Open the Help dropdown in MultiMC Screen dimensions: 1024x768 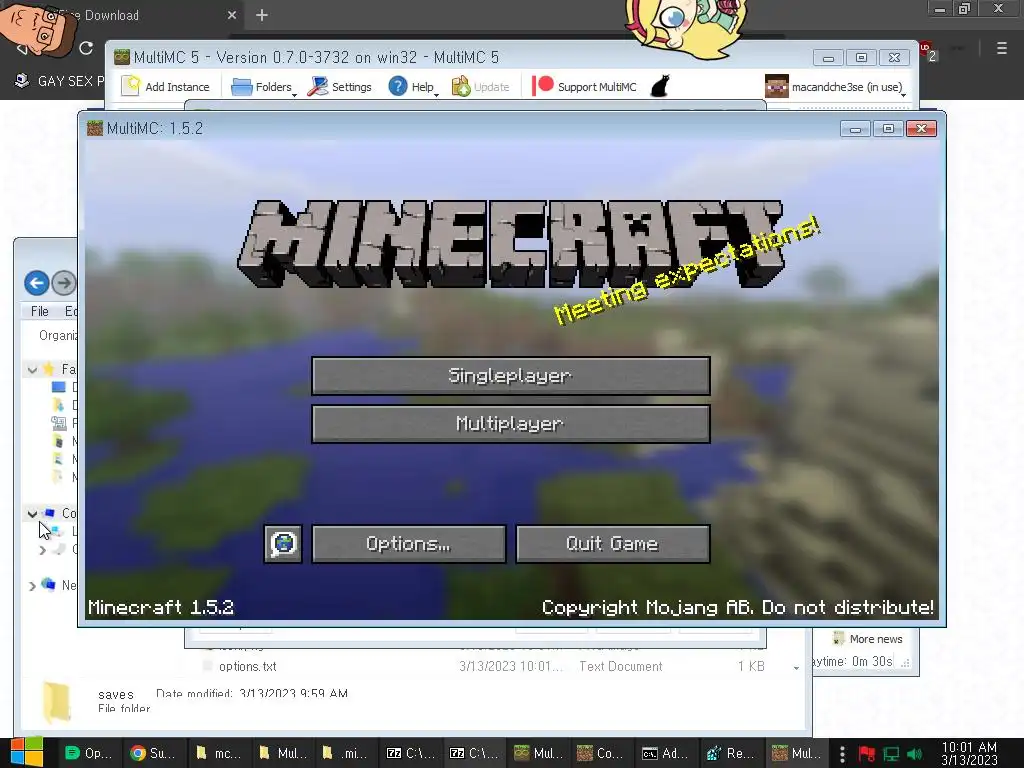point(413,86)
